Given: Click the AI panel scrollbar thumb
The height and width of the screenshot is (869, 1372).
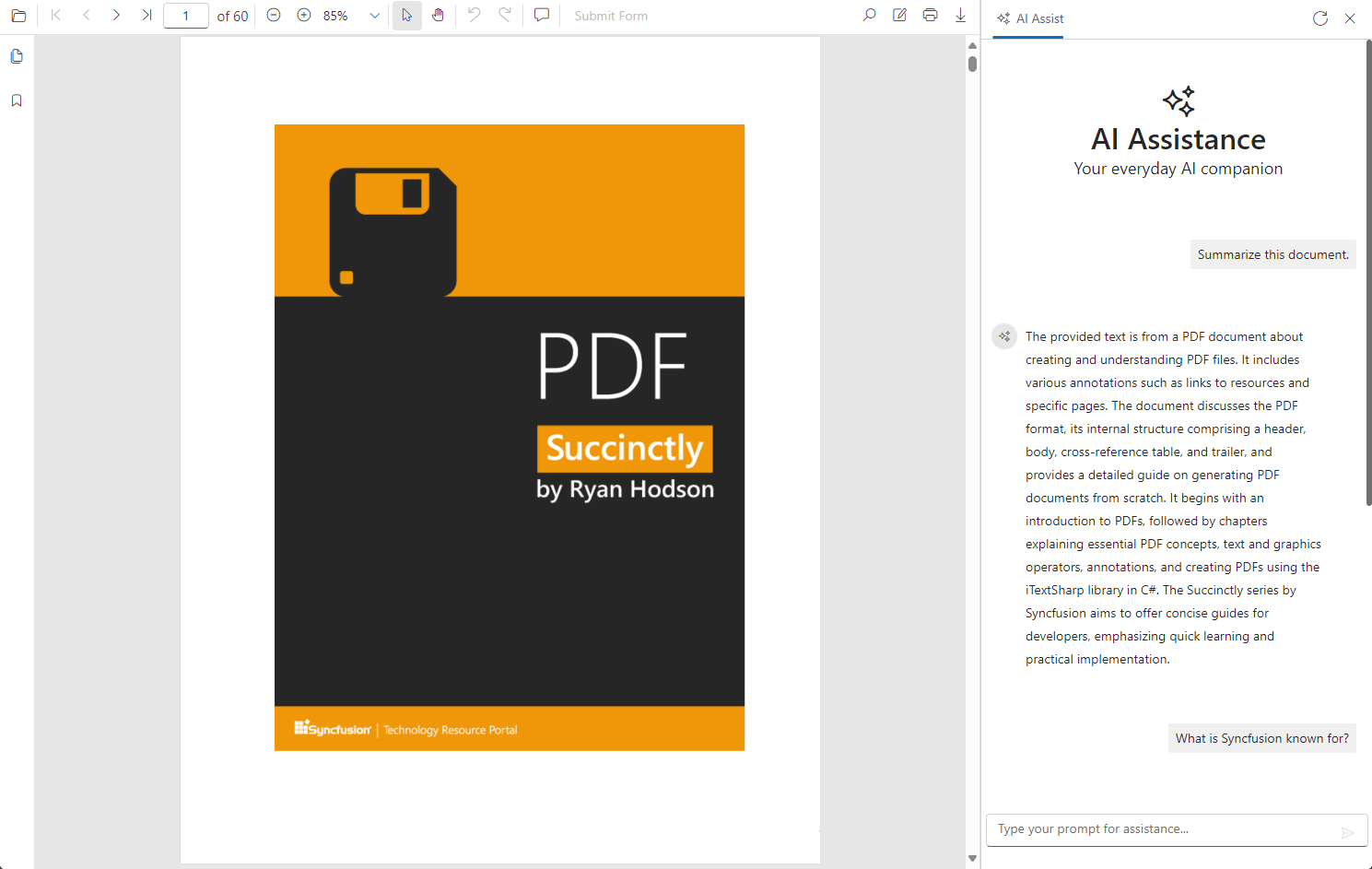Looking at the screenshot, I should (1368, 273).
